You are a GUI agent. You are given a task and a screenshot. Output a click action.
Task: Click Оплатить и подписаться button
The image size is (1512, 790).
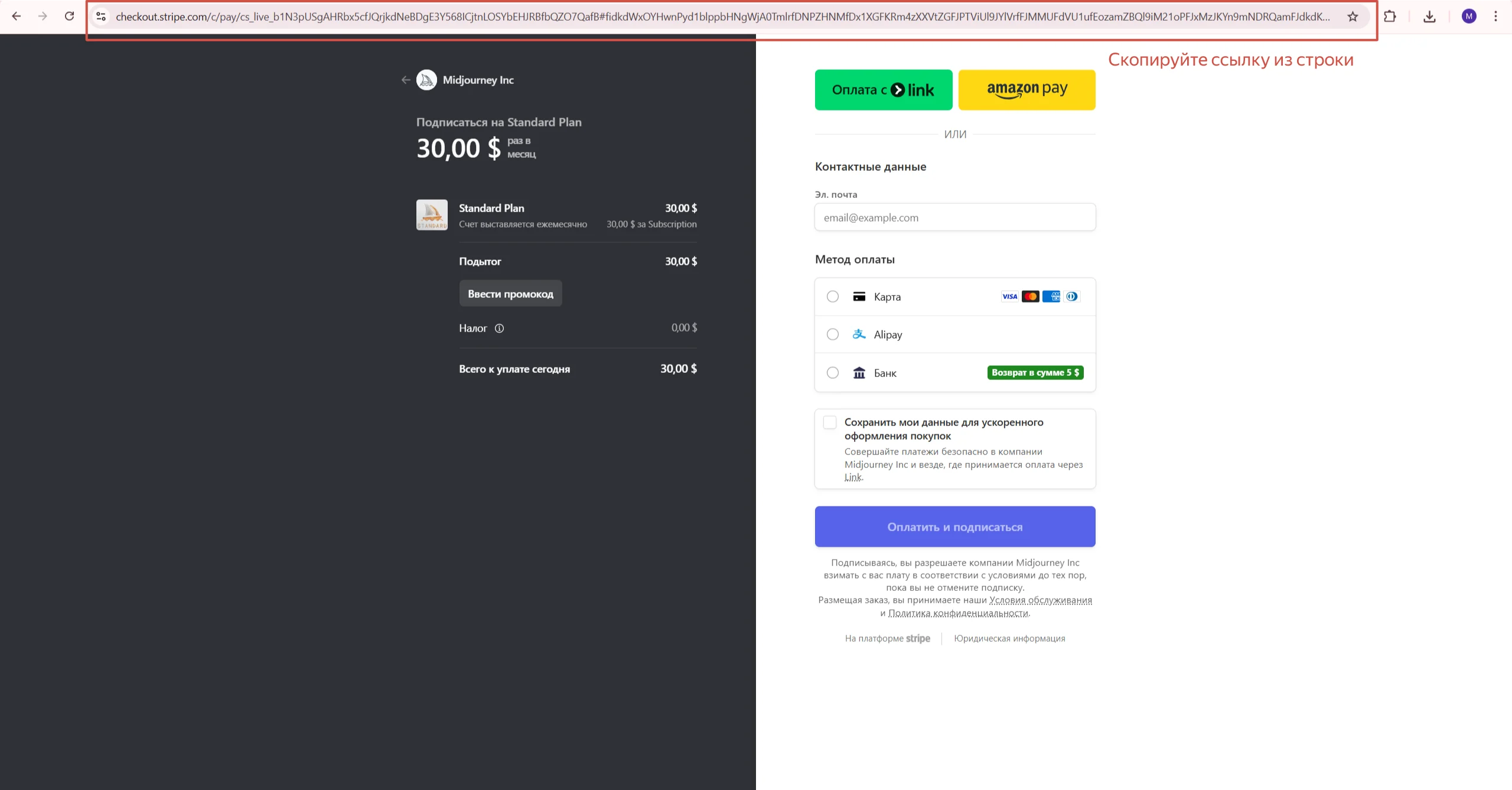955,526
